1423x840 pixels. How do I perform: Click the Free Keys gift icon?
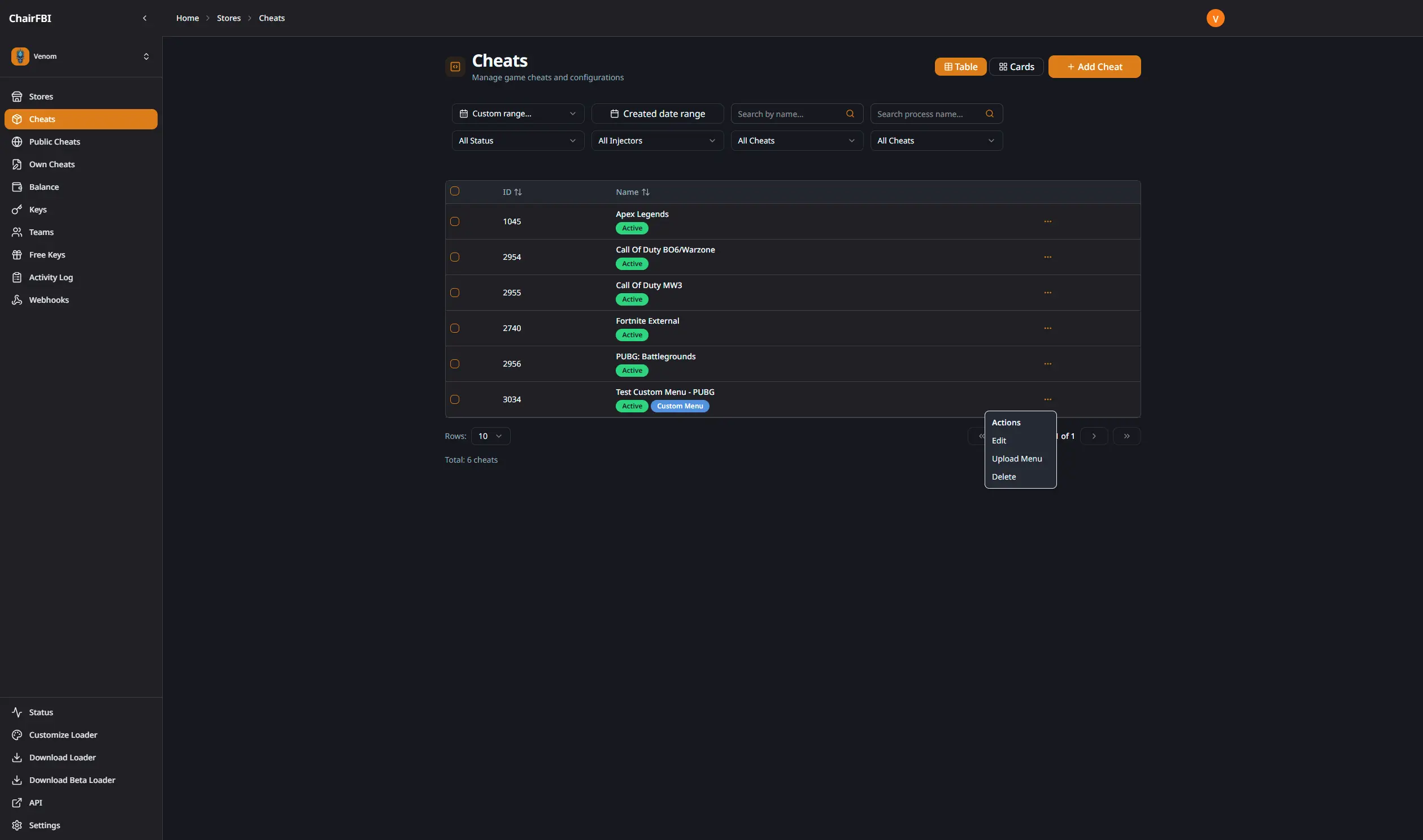[17, 255]
